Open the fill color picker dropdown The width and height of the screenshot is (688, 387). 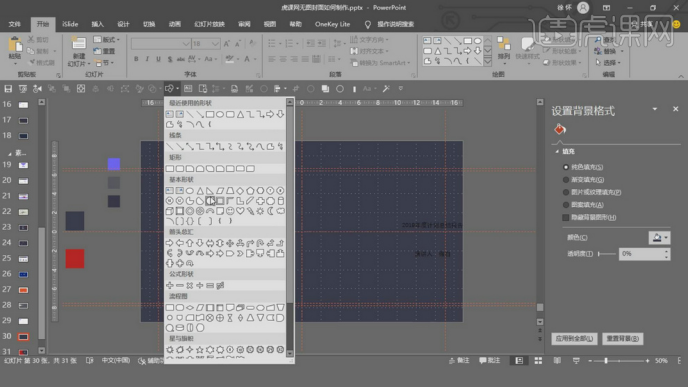pos(659,237)
